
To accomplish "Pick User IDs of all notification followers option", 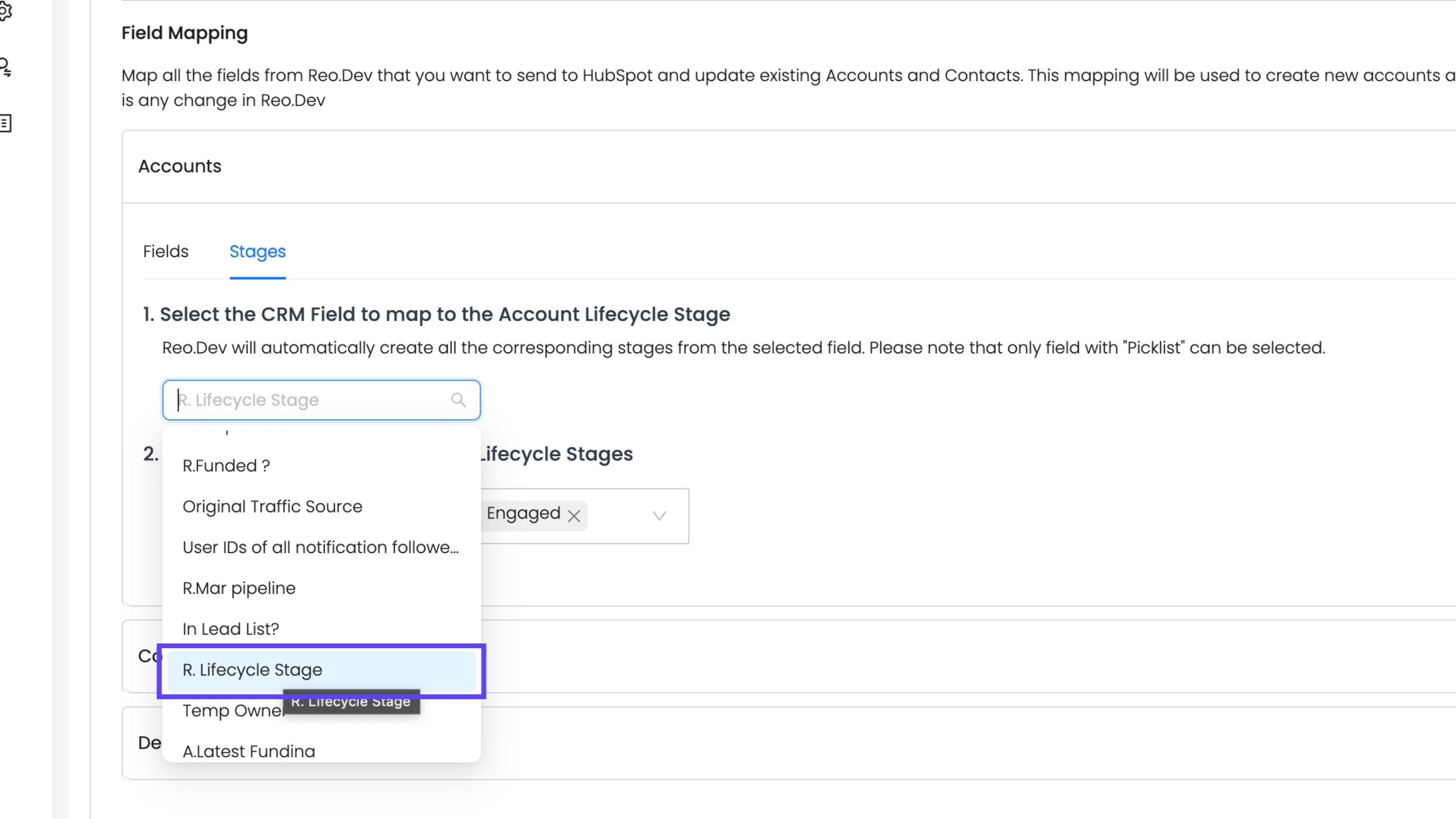I will pos(321,547).
